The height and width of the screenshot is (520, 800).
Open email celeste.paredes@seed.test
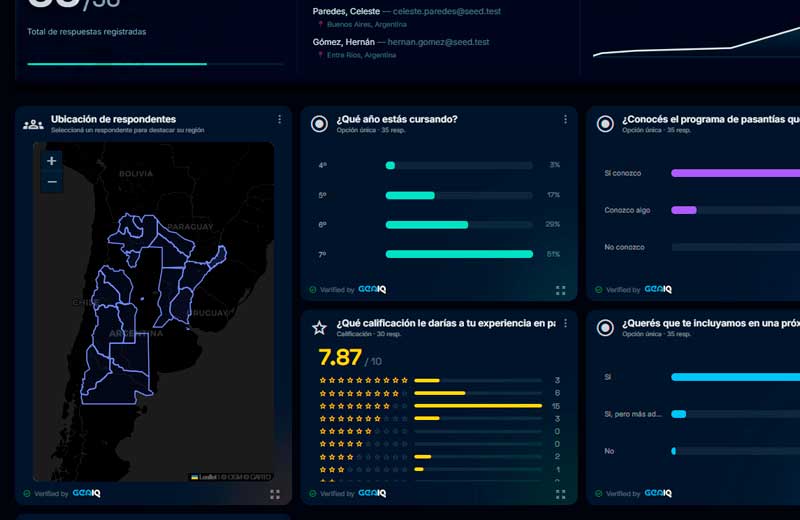(x=446, y=11)
